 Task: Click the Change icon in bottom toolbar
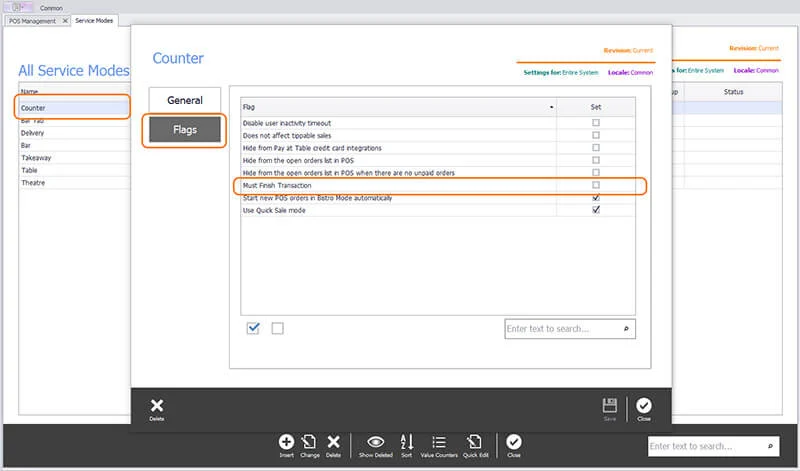pyautogui.click(x=309, y=442)
